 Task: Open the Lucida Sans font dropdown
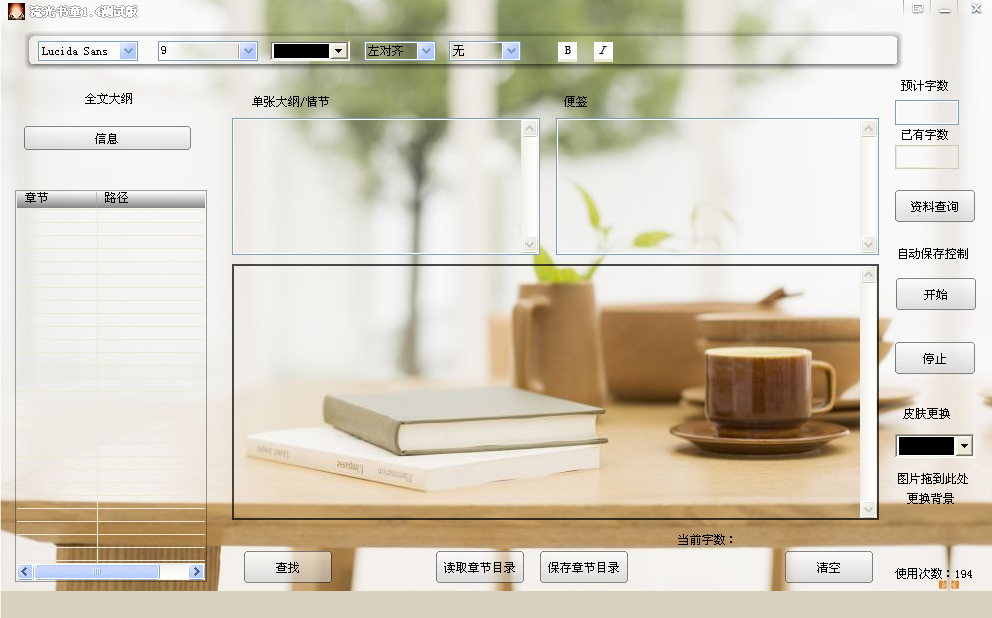[128, 51]
